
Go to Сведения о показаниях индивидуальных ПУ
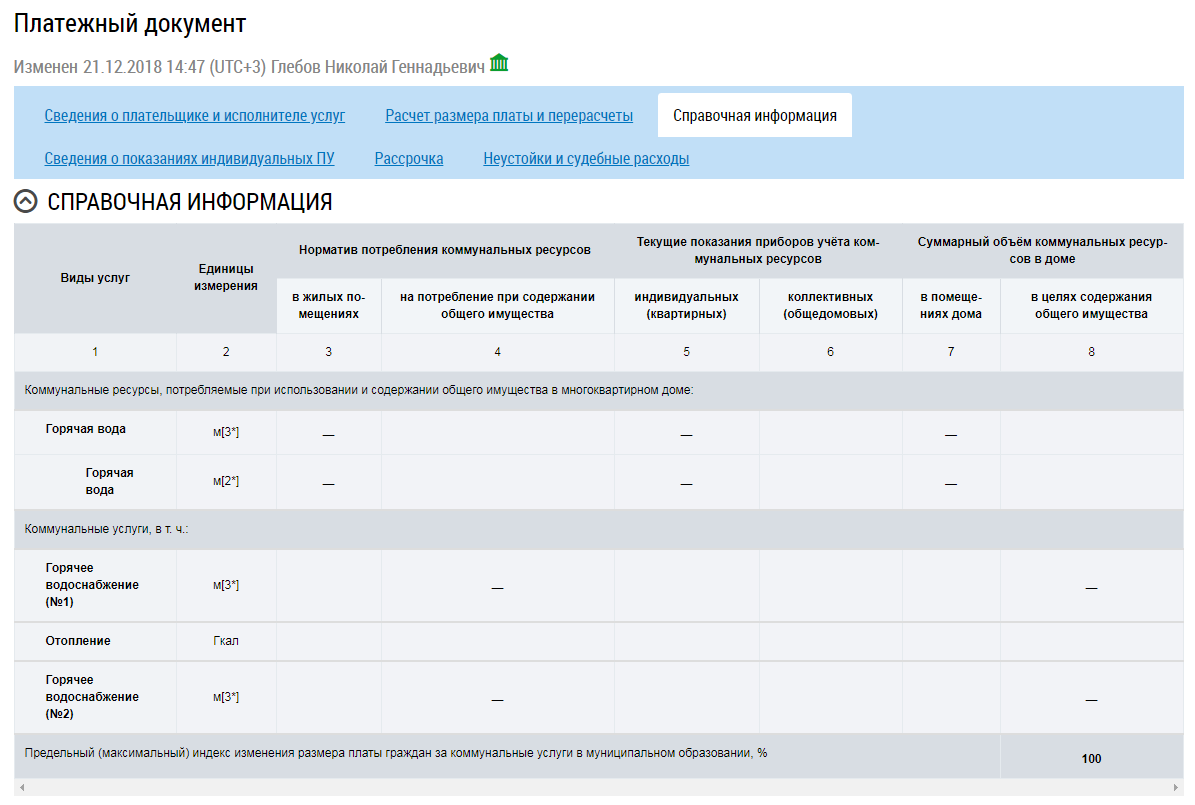pos(189,159)
